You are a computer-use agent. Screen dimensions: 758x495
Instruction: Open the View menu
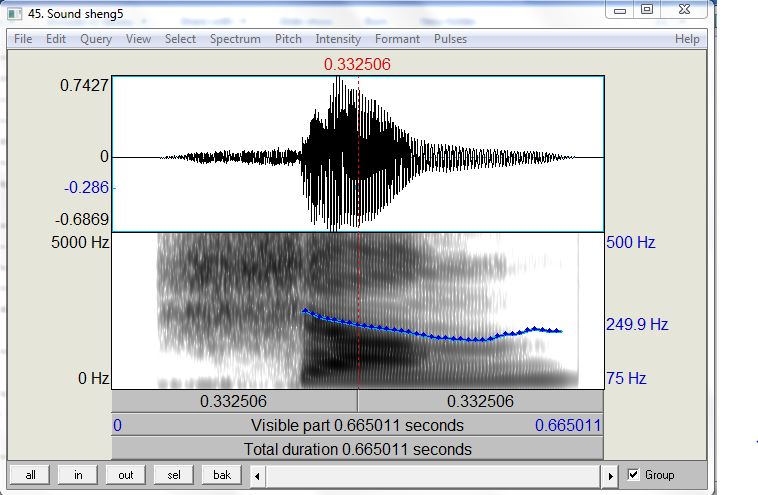[x=138, y=39]
